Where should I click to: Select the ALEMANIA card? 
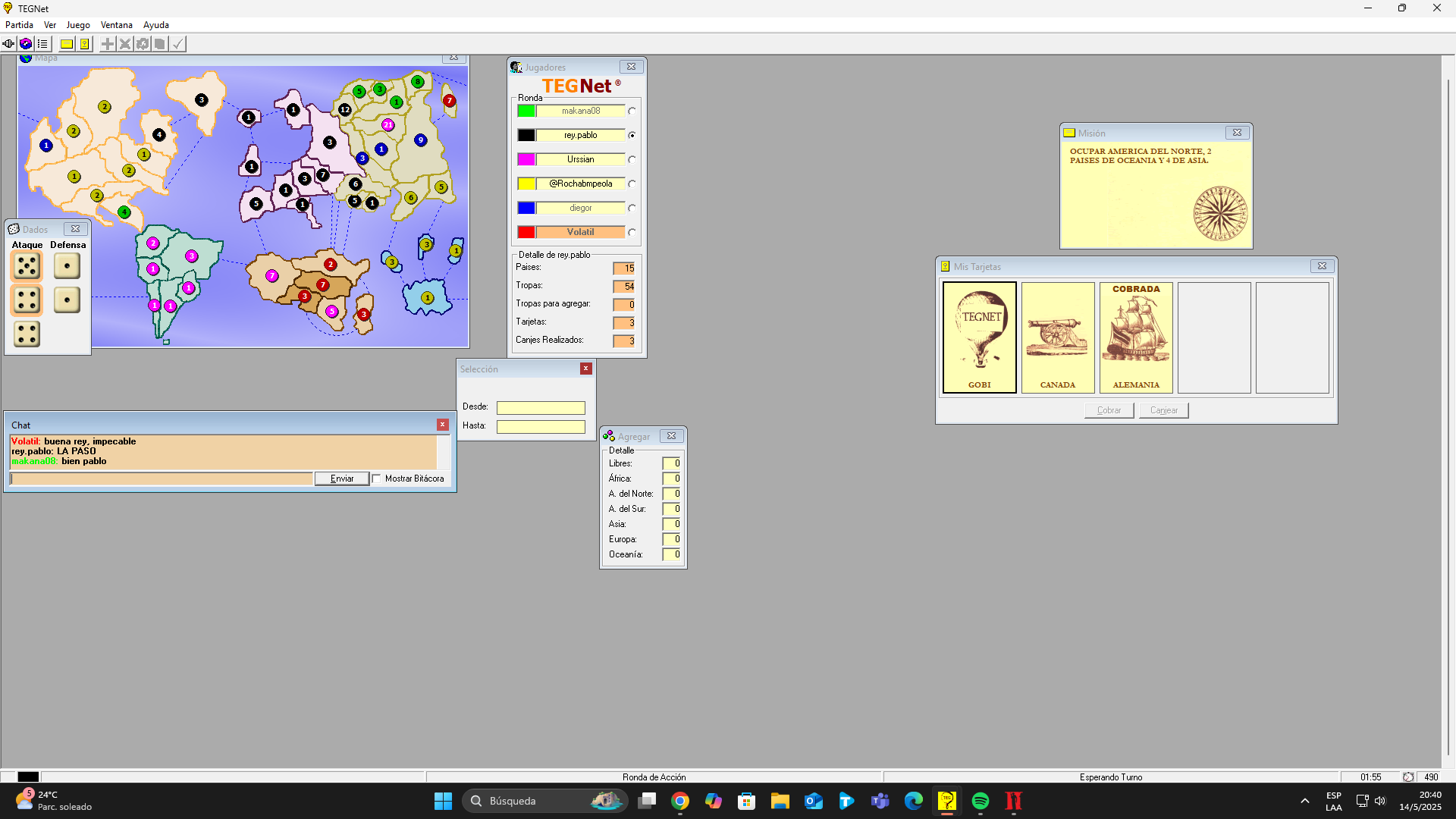[1136, 337]
